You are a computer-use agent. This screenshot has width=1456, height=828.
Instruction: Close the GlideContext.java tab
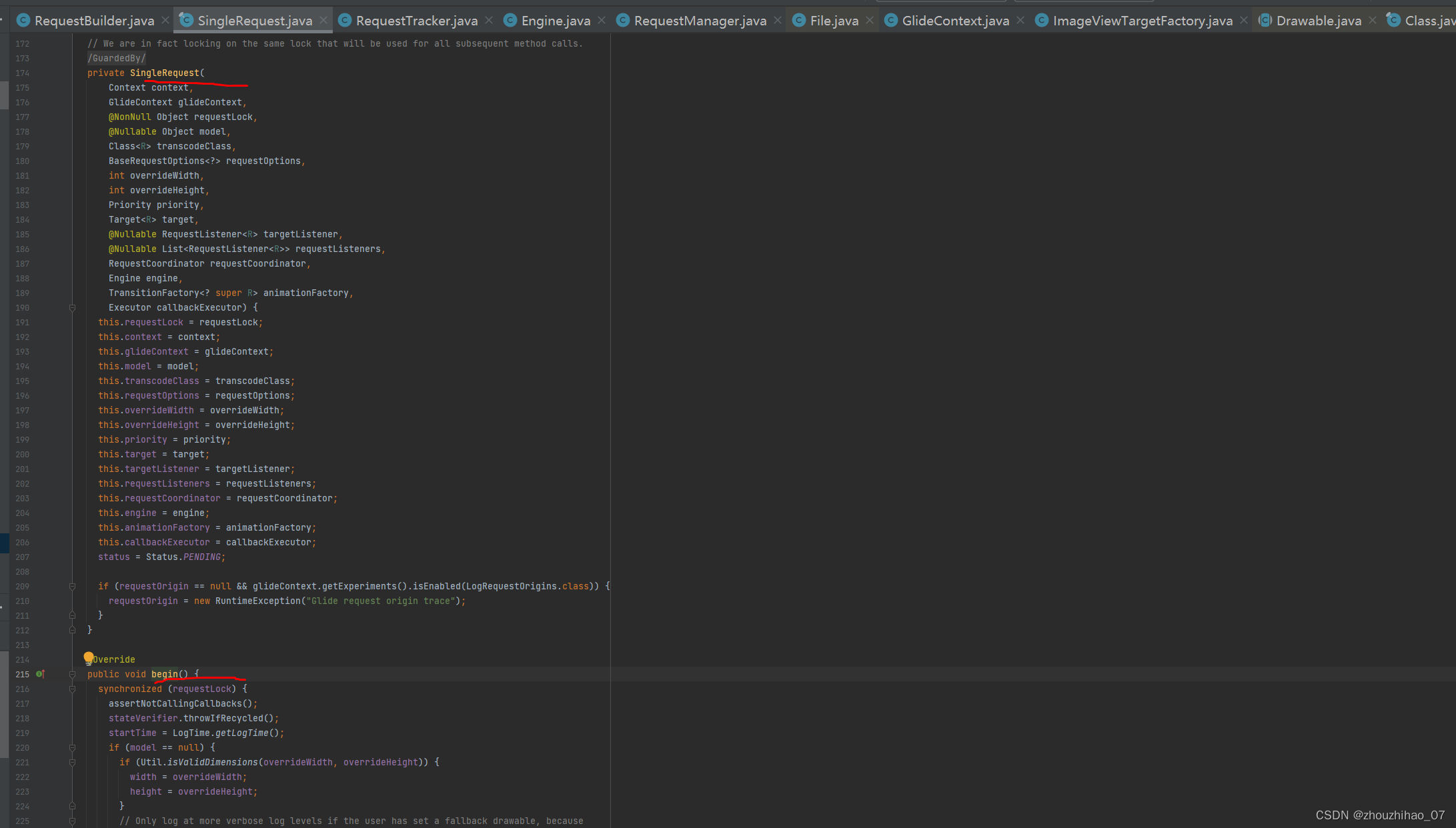coord(1020,21)
